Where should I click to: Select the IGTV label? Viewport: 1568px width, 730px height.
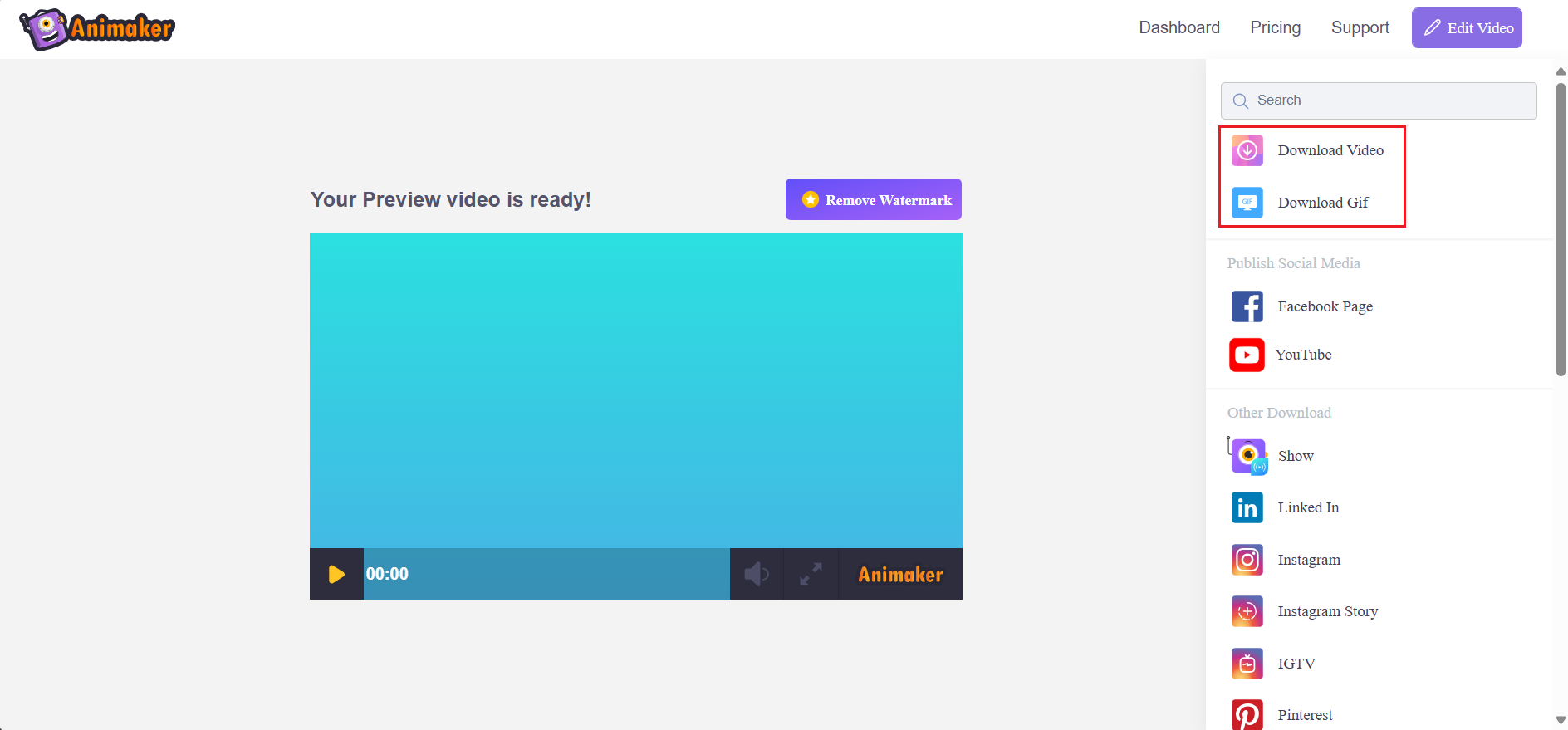[x=1296, y=664]
